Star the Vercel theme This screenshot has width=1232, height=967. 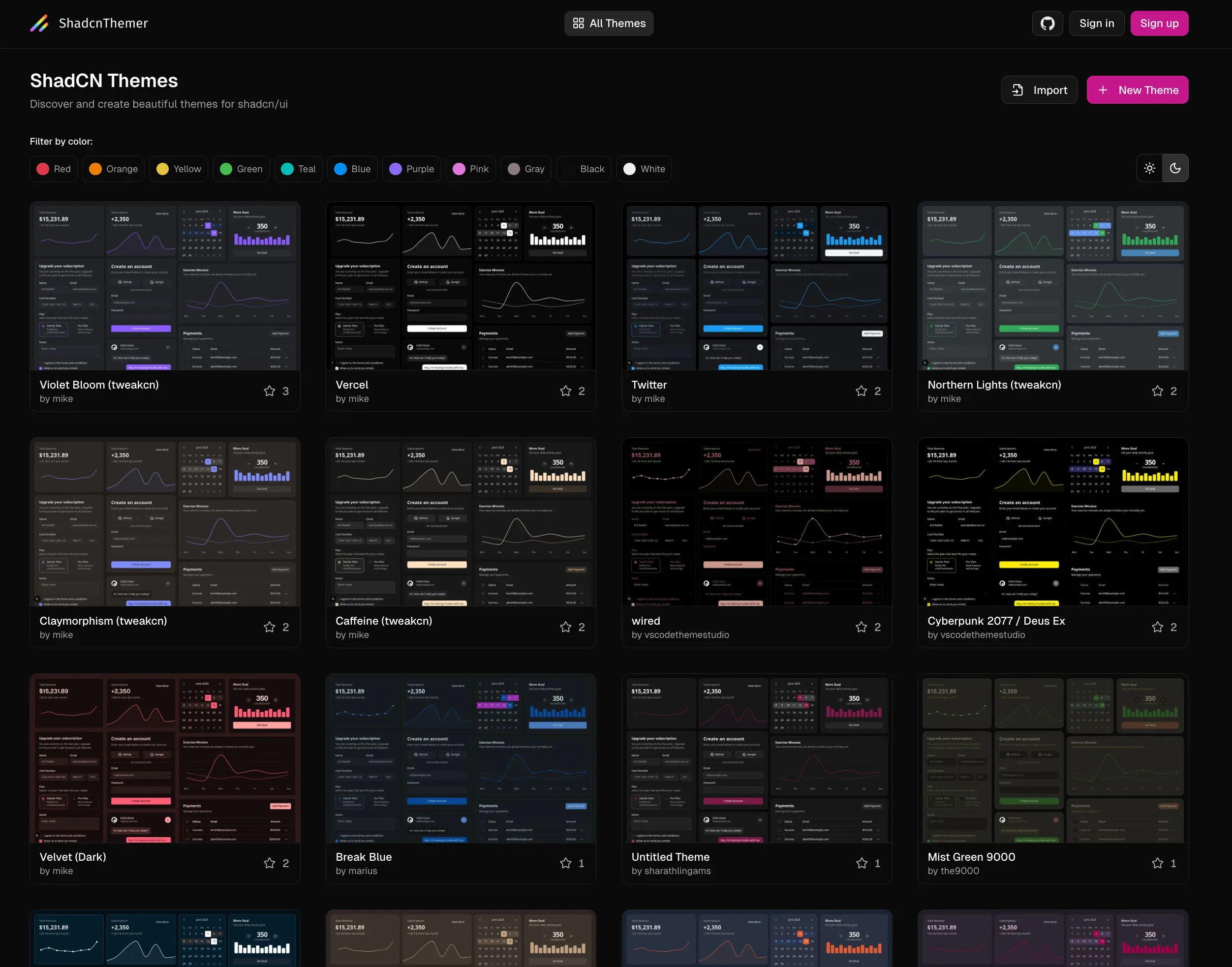point(566,391)
